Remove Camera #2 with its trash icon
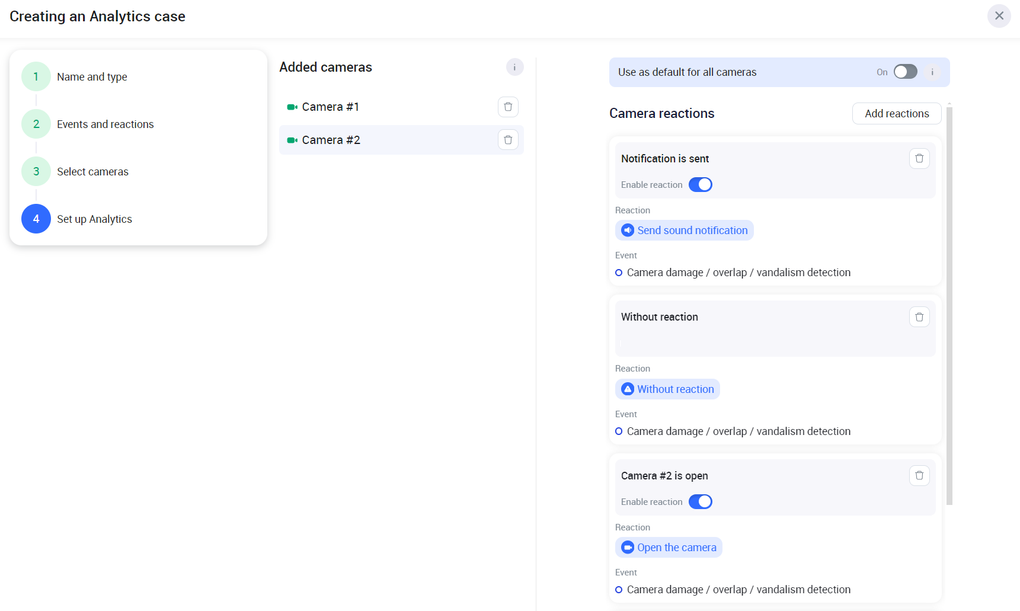The width and height of the screenshot is (1020, 611). (508, 140)
